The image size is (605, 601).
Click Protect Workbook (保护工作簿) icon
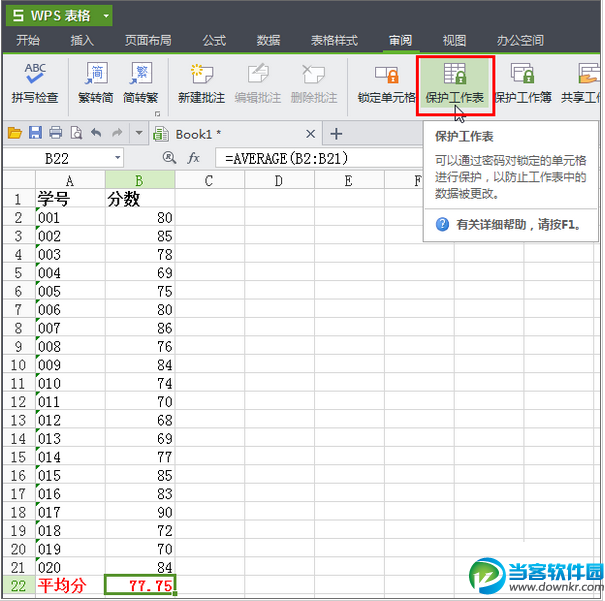point(522,73)
